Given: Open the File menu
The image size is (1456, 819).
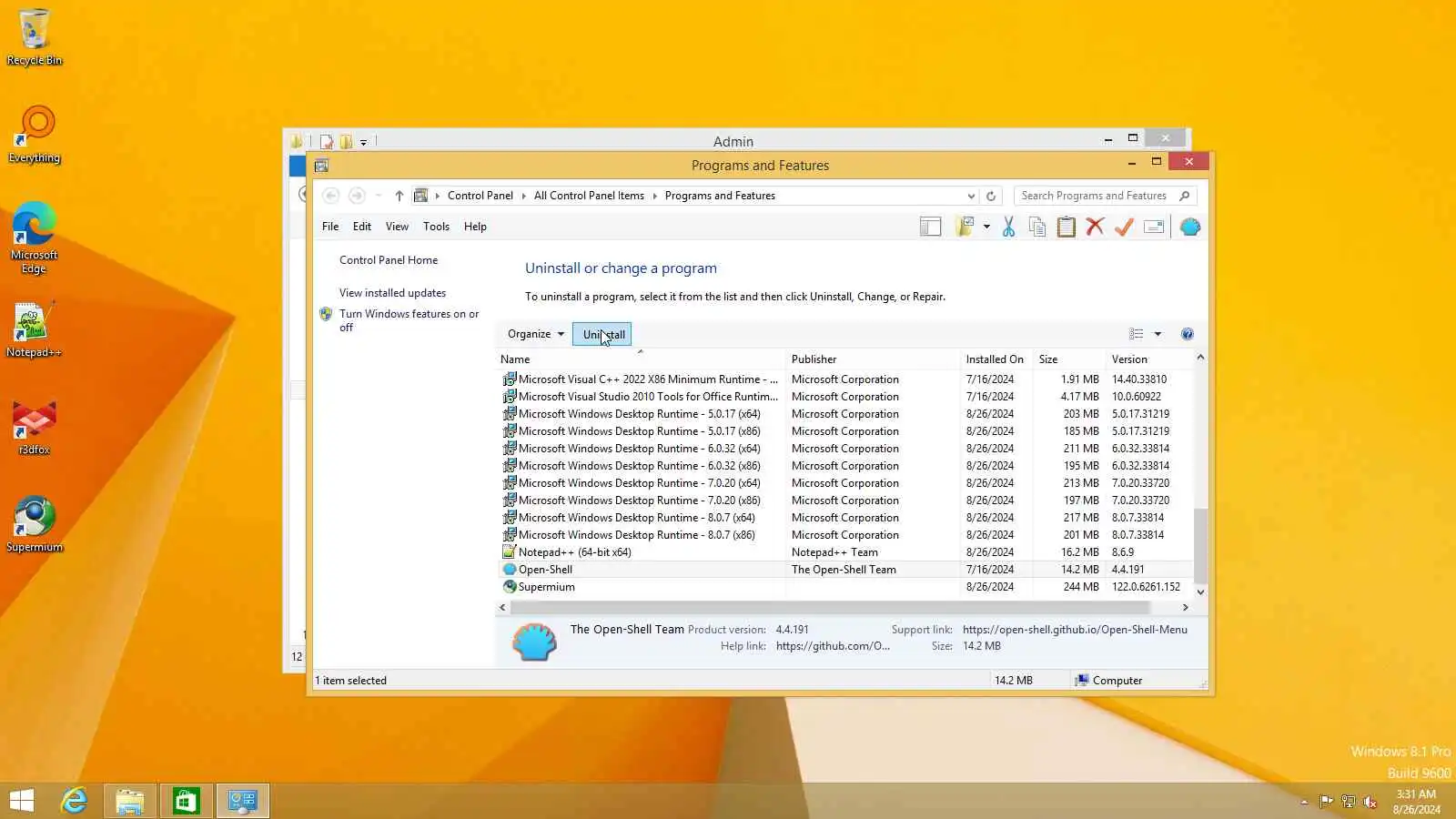Looking at the screenshot, I should pyautogui.click(x=330, y=227).
